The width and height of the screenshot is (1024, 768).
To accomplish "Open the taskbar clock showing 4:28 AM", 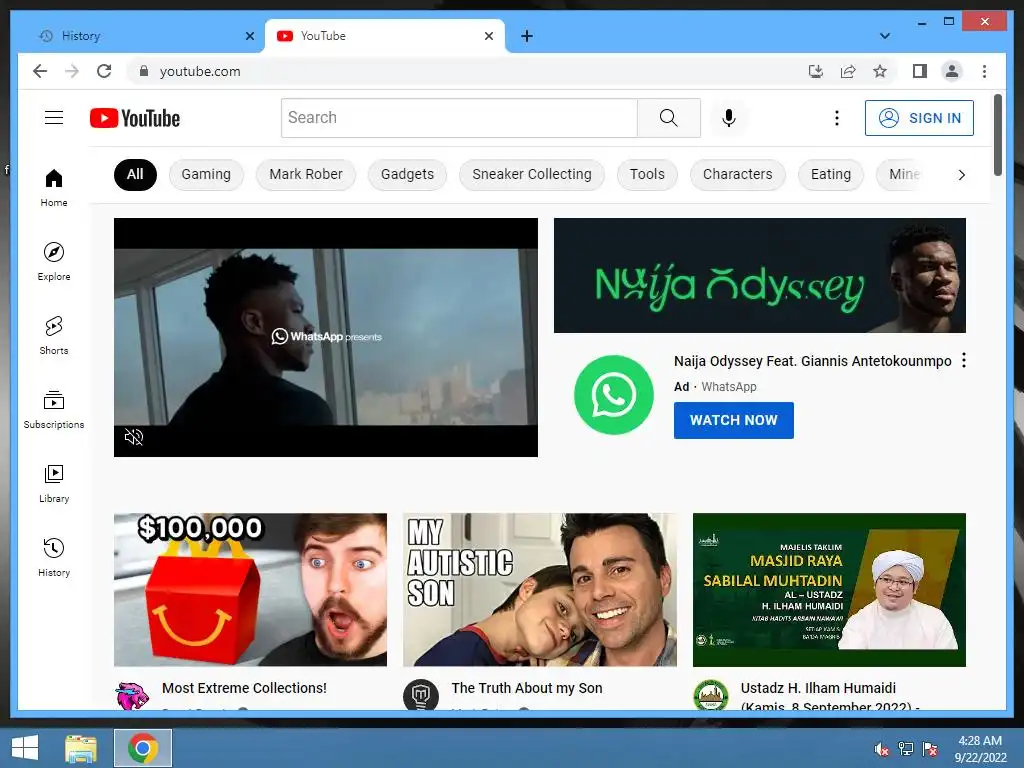I will click(980, 749).
